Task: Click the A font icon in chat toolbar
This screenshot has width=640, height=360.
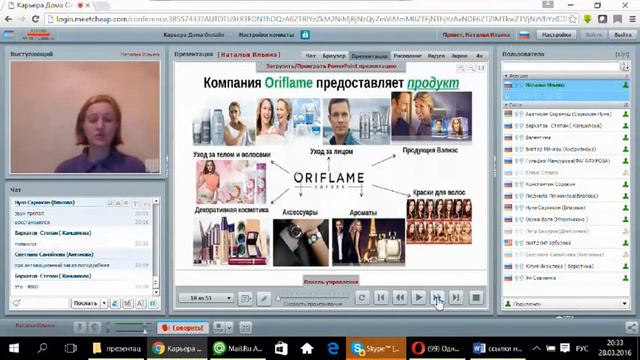Action: tap(140, 303)
